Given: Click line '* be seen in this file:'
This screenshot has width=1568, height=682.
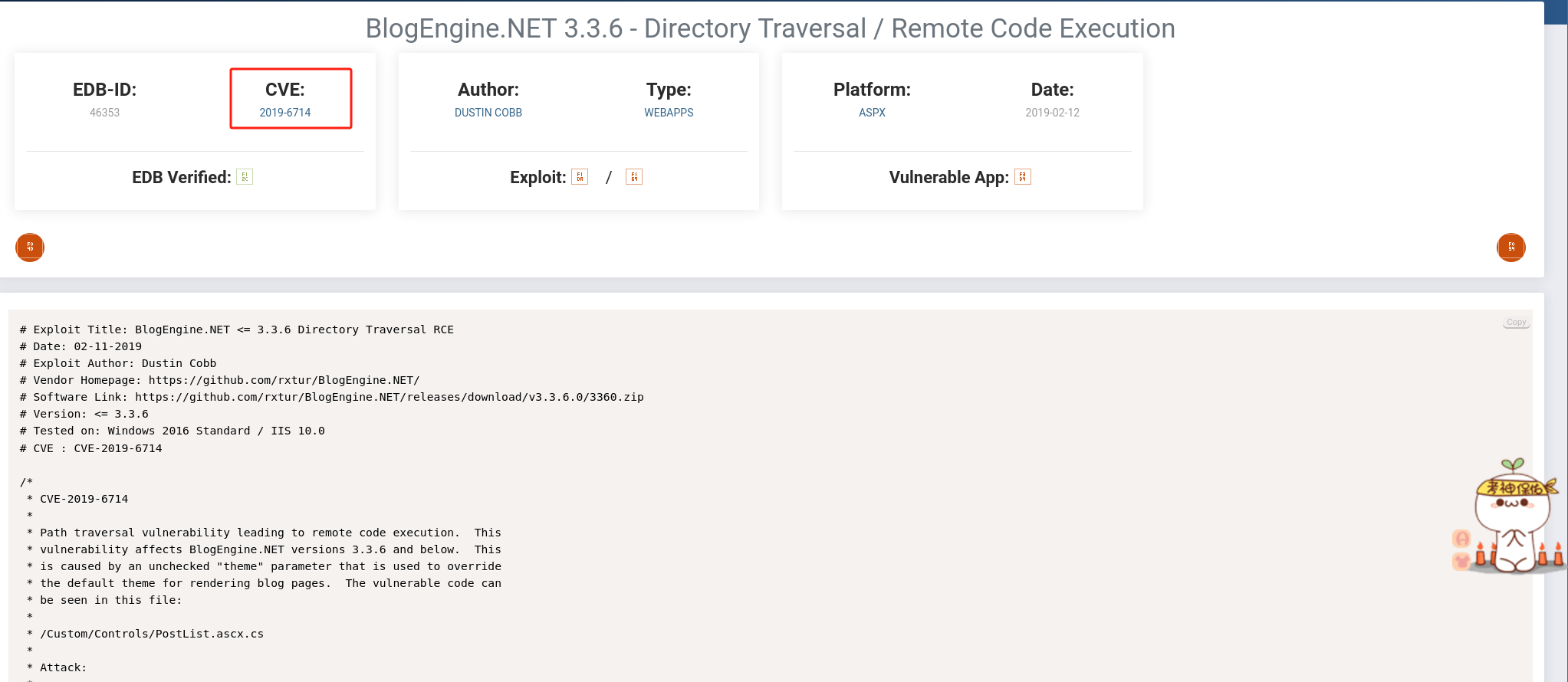Looking at the screenshot, I should pyautogui.click(x=104, y=600).
